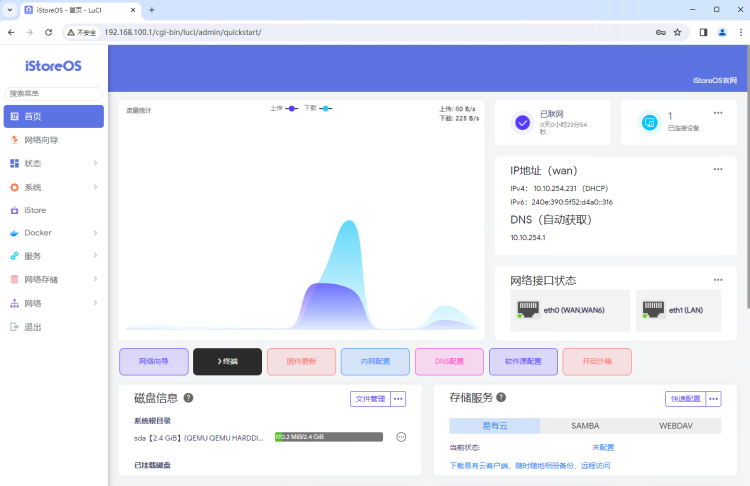Click the 磁盘信息 help question icon
This screenshot has height=486, width=750.
188,398
